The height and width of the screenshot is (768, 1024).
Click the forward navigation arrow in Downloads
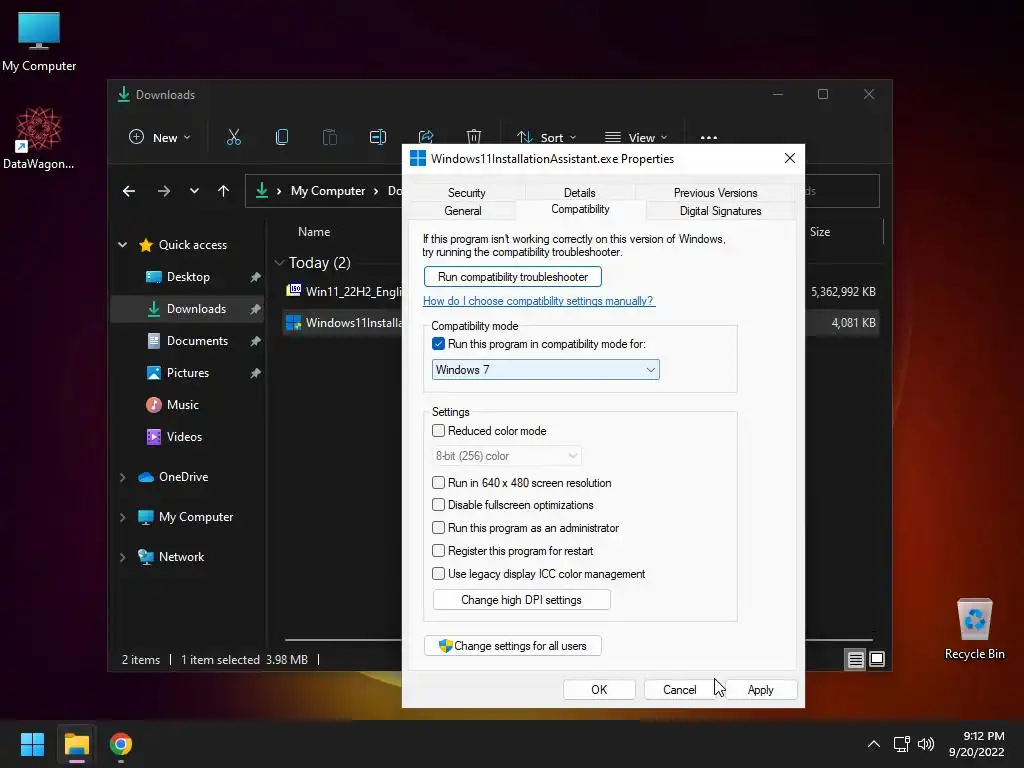[x=164, y=191]
